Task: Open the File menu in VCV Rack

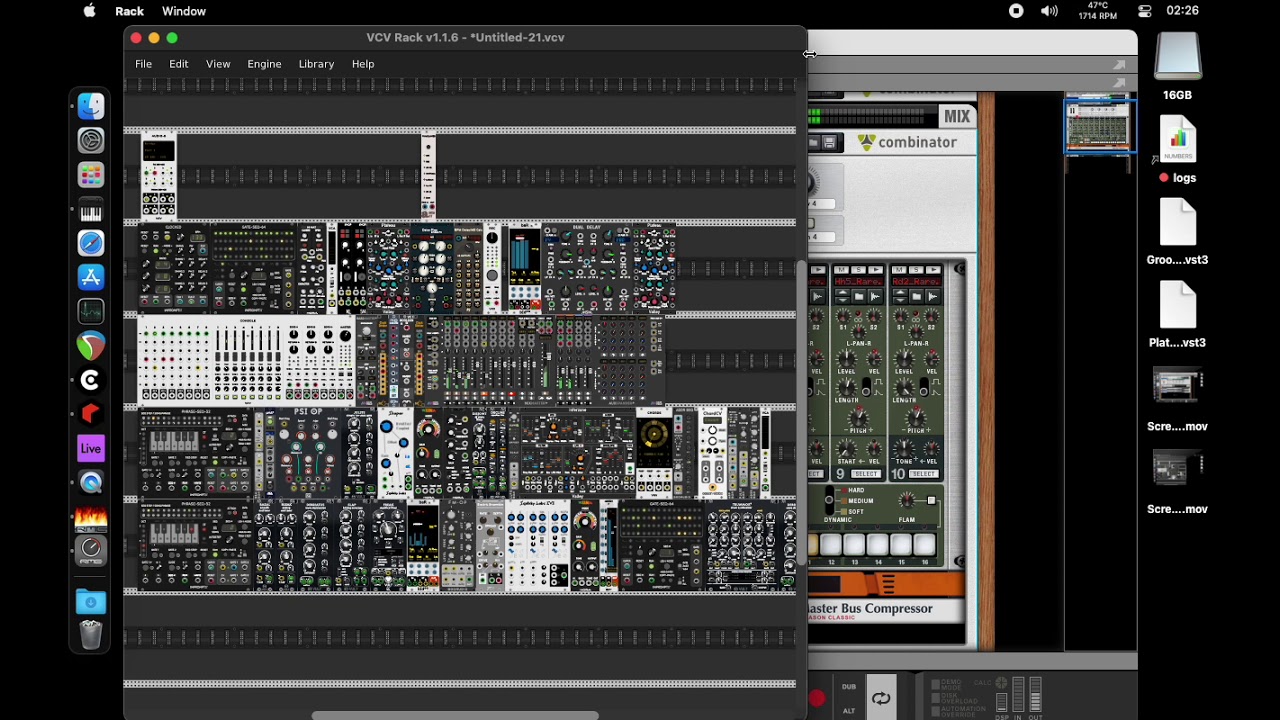Action: (144, 64)
